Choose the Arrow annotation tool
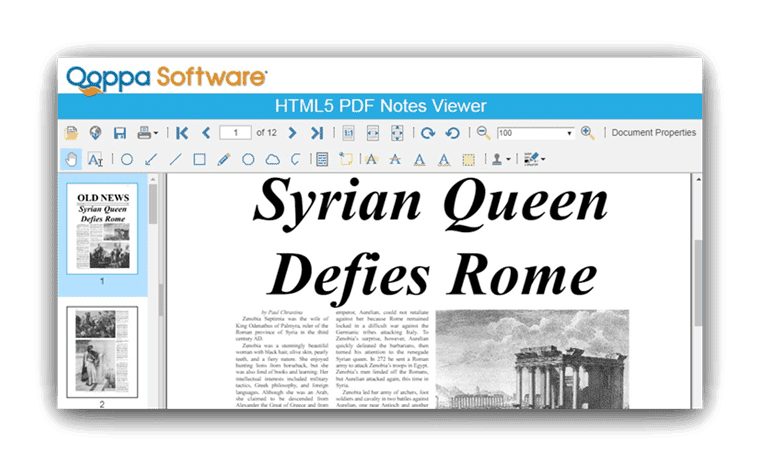 (151, 159)
